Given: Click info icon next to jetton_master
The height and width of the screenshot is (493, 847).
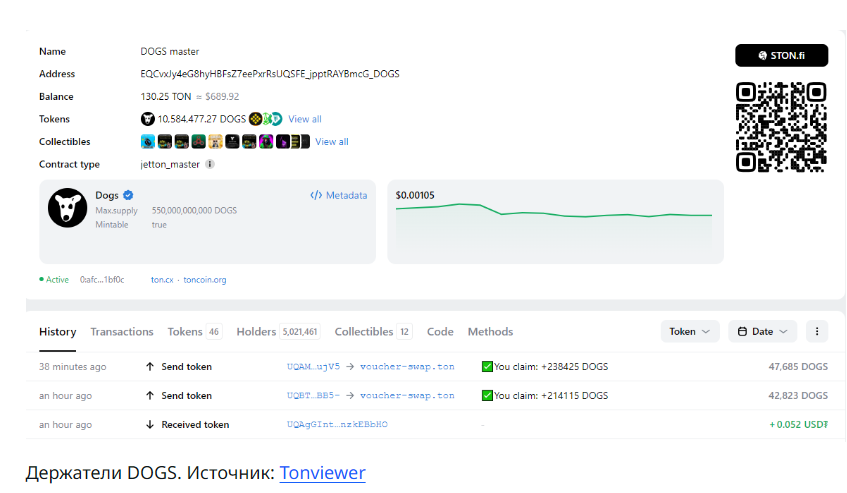Looking at the screenshot, I should tap(210, 164).
